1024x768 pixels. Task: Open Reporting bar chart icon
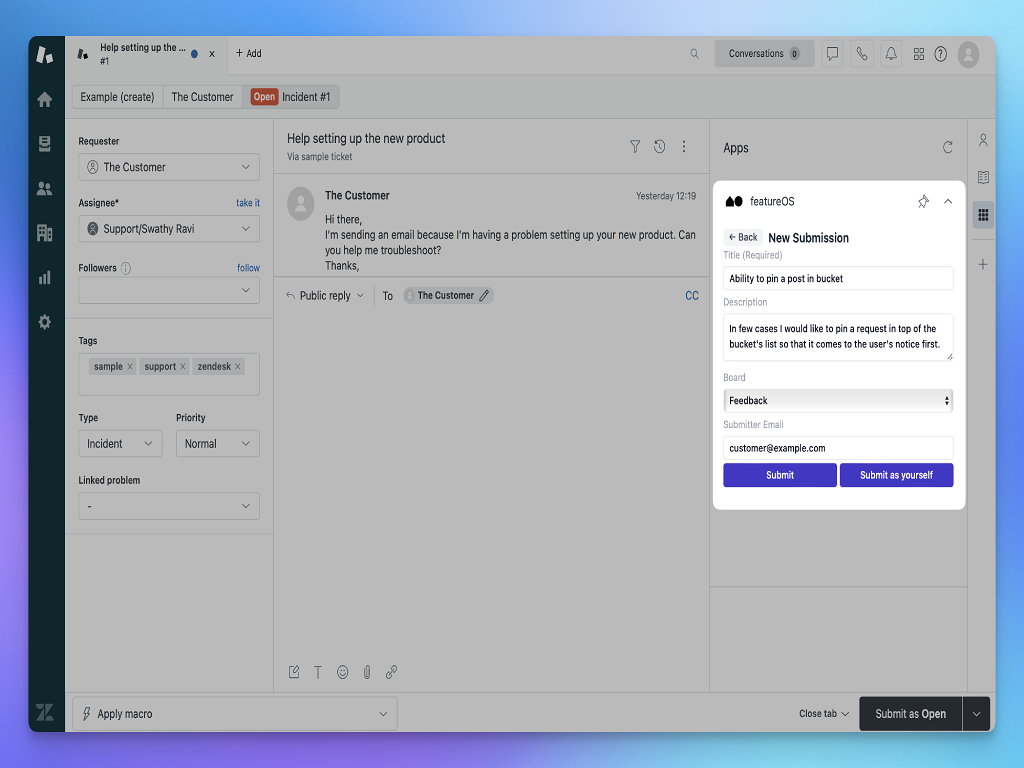[44, 278]
